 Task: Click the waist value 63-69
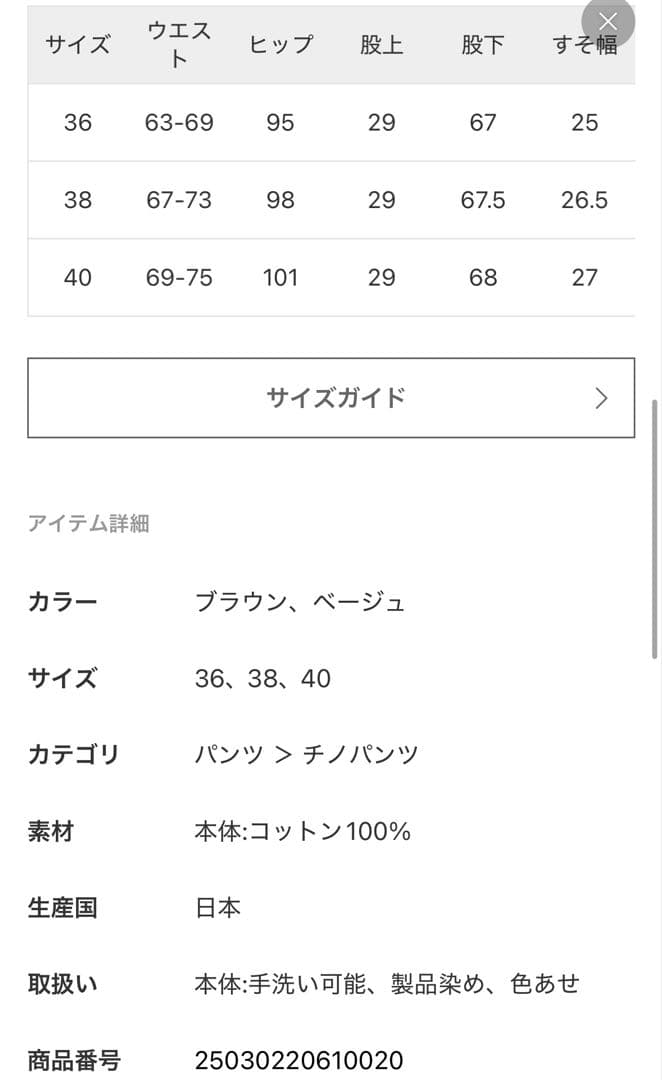point(179,122)
